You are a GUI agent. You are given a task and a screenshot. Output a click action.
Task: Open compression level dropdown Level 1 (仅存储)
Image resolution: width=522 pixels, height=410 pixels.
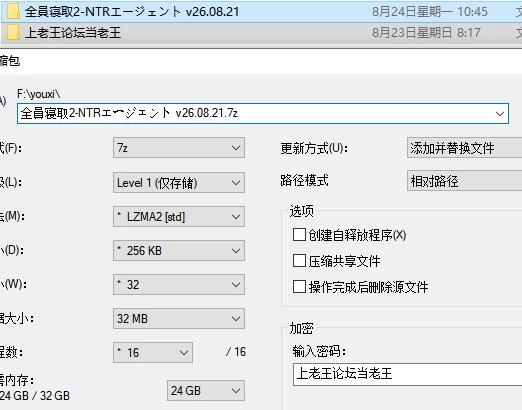[x=179, y=182]
